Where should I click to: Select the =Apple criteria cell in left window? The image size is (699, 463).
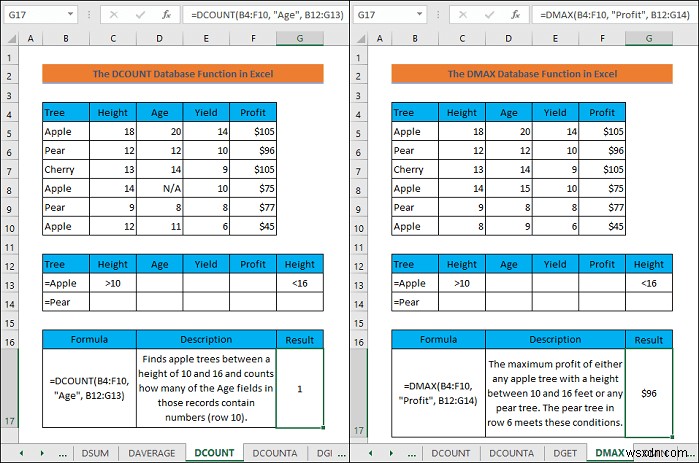click(x=66, y=283)
